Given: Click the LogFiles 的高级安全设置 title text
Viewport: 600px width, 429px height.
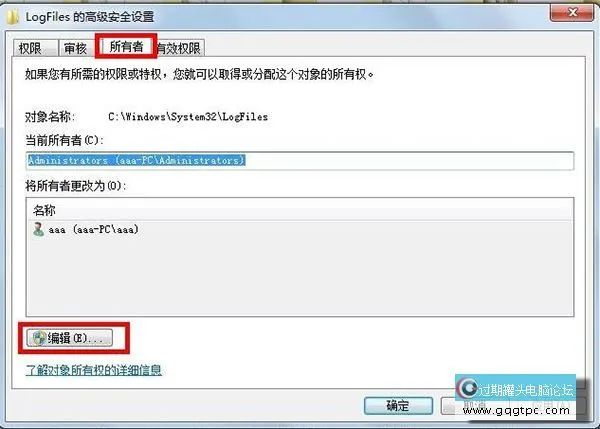Looking at the screenshot, I should [x=90, y=17].
